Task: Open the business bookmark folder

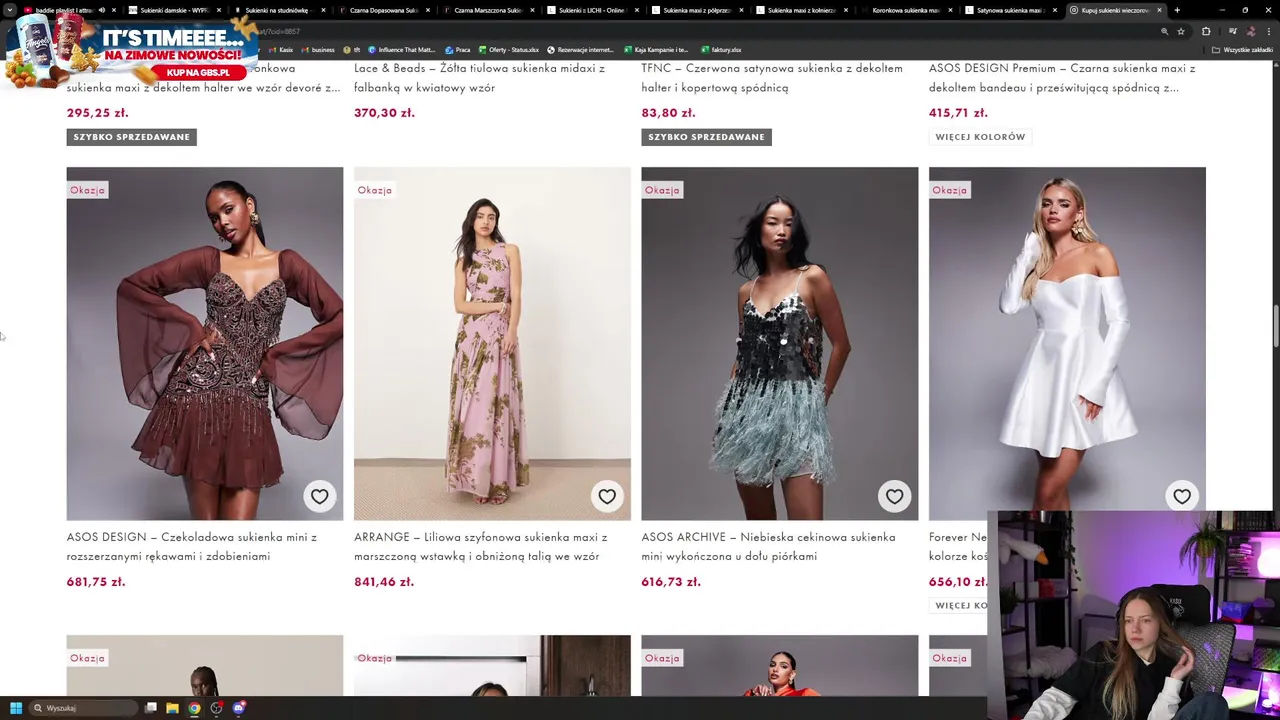Action: coord(318,50)
